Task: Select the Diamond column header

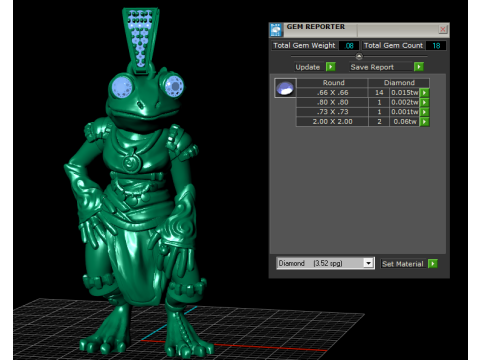Action: pos(399,83)
